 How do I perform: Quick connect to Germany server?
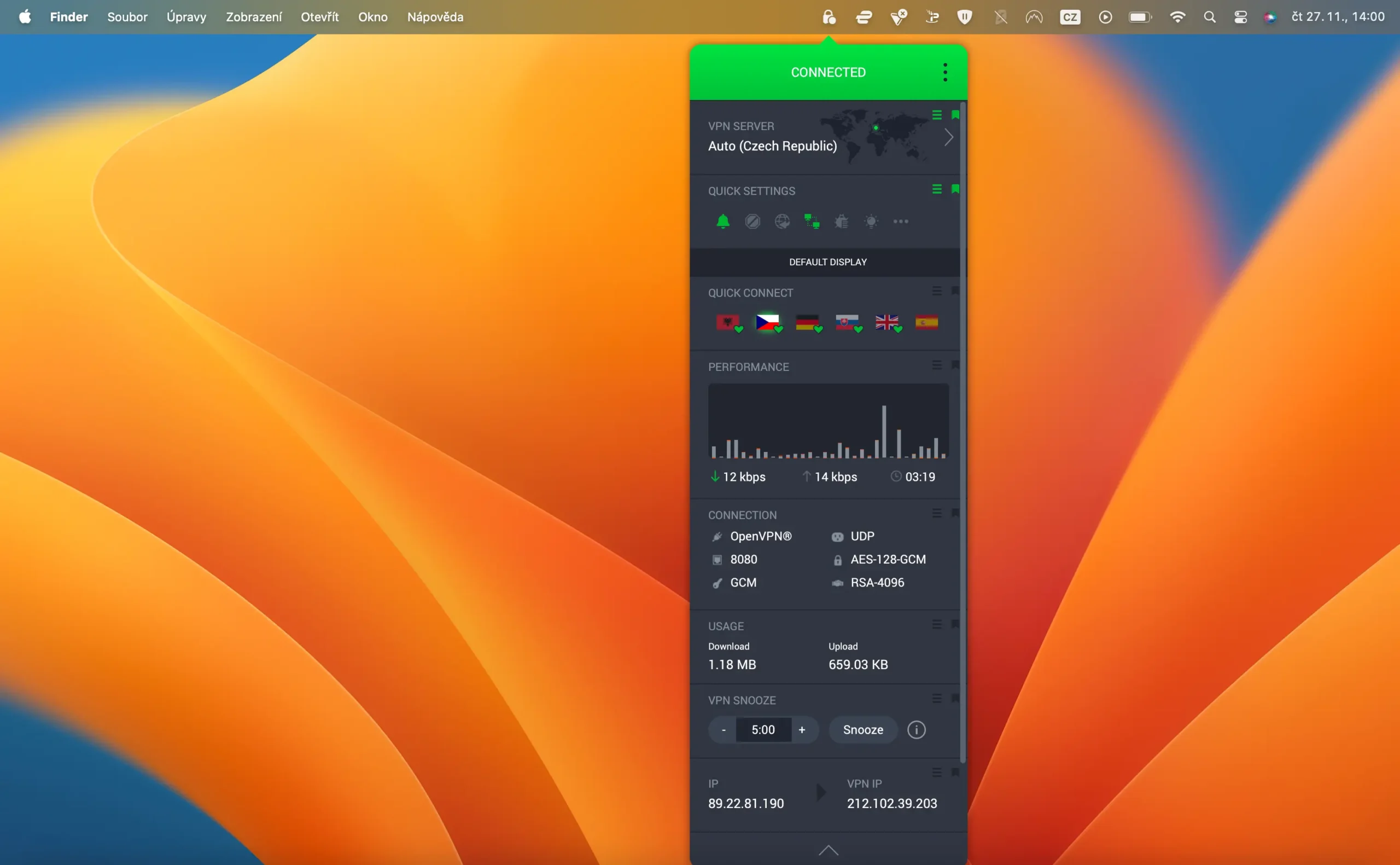pos(808,322)
